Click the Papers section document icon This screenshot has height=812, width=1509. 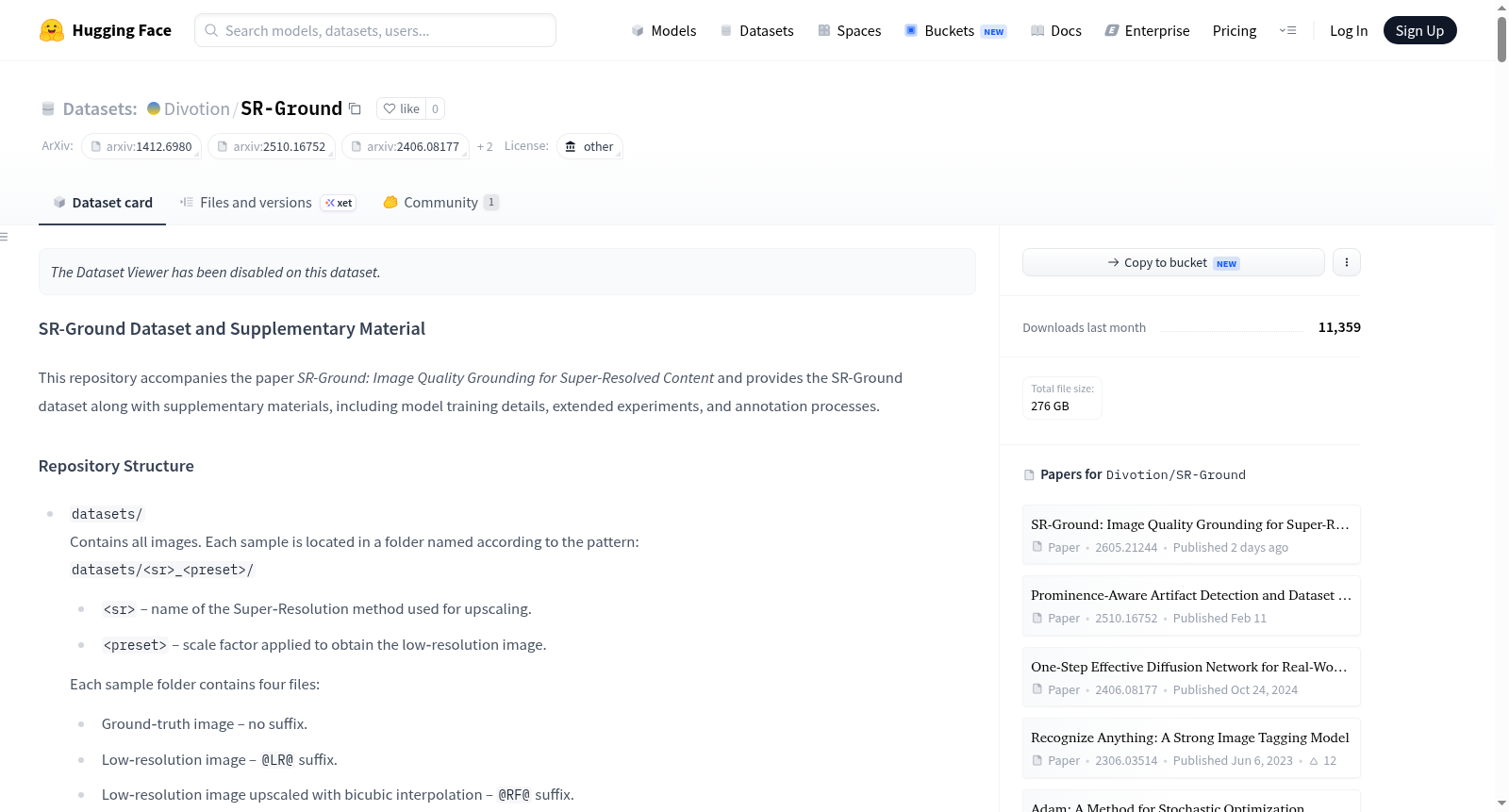point(1029,475)
